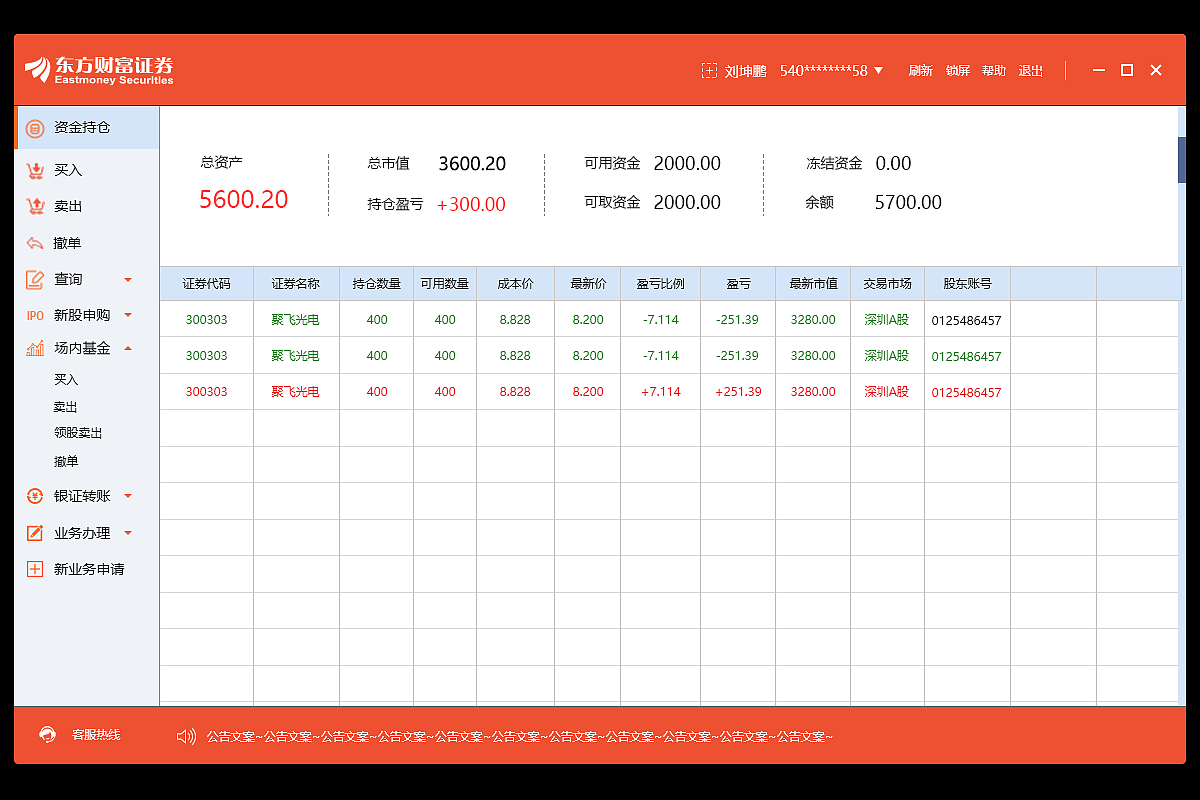Click the announcement speaker icon
This screenshot has height=800, width=1200.
(185, 735)
